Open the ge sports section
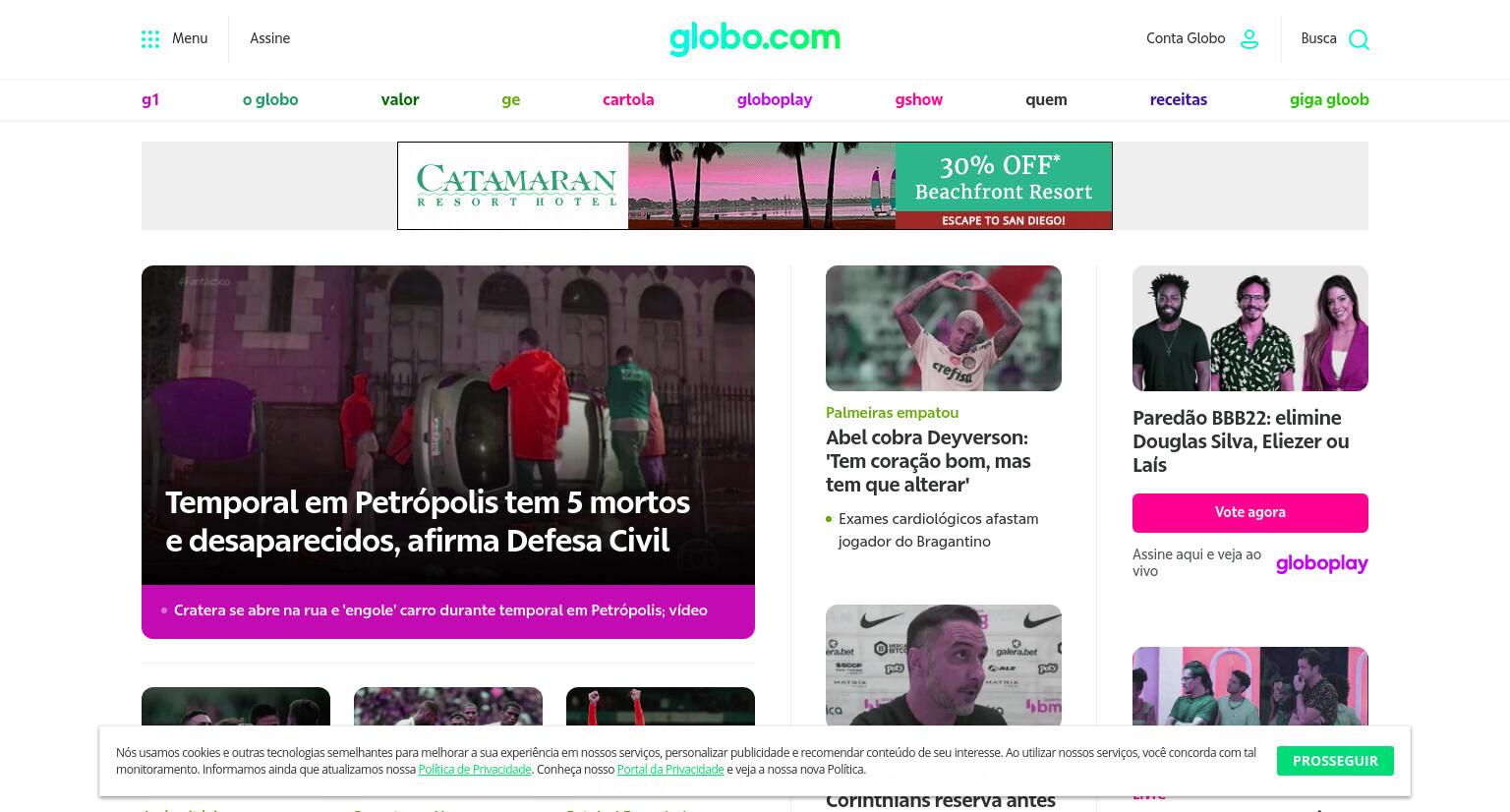The width and height of the screenshot is (1510, 812). pyautogui.click(x=510, y=99)
